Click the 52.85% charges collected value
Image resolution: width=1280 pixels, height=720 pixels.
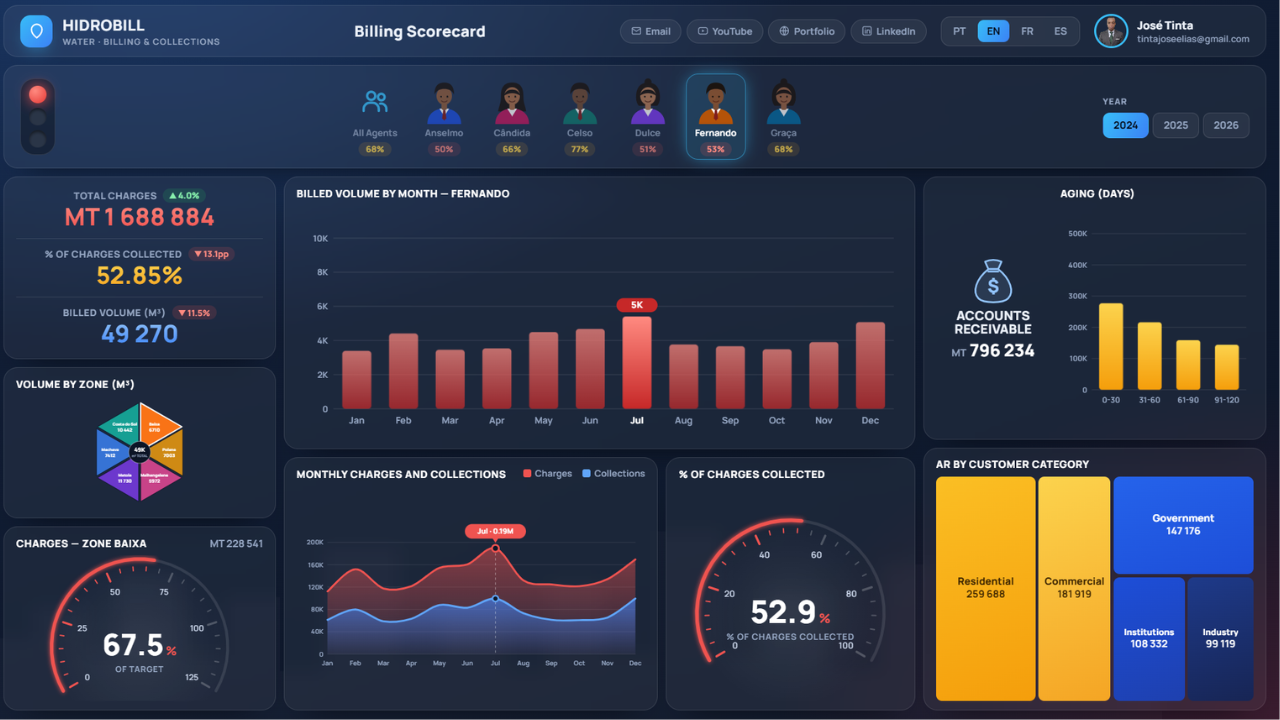pyautogui.click(x=140, y=276)
